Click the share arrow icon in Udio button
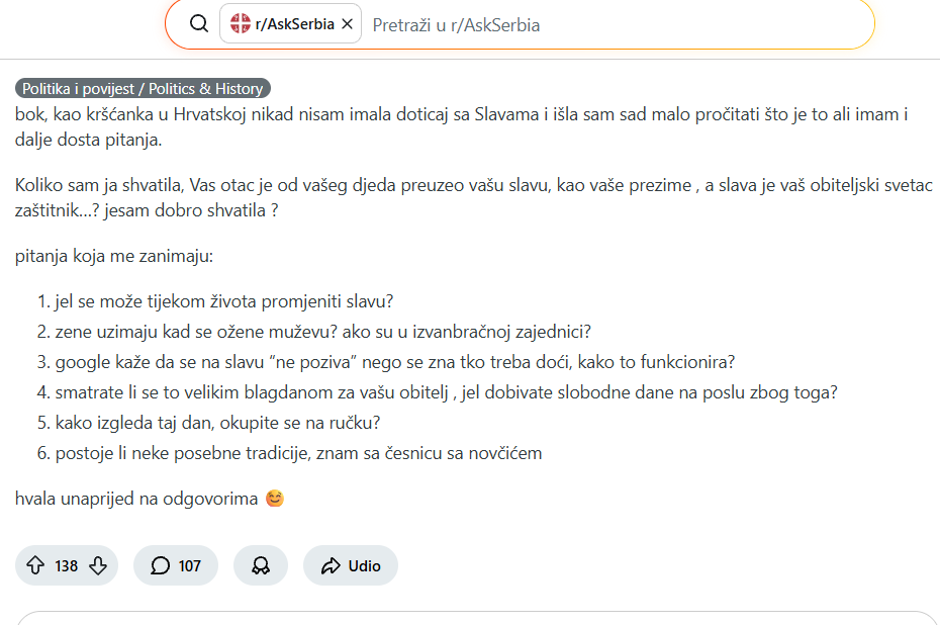 tap(330, 565)
